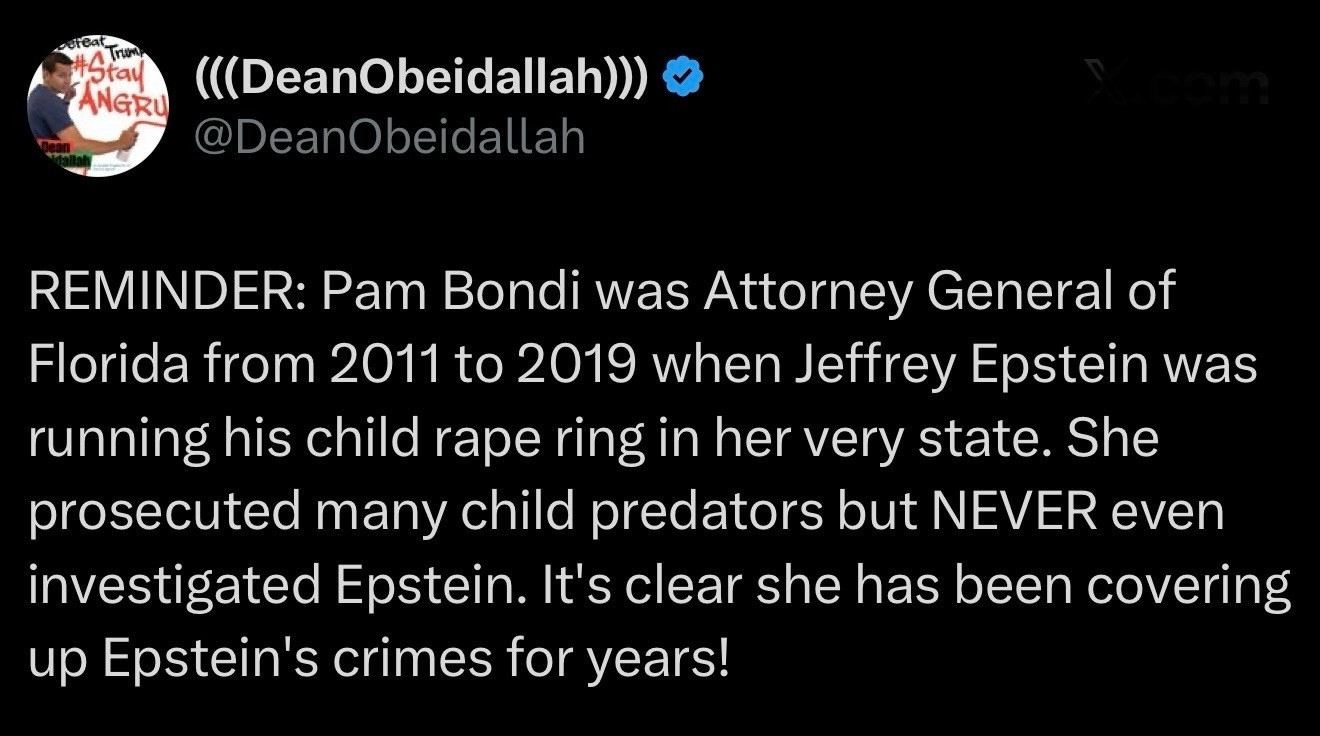Open Dean Obeidallah's profile avatar
Viewport: 1320px width, 736px height.
coord(97,106)
